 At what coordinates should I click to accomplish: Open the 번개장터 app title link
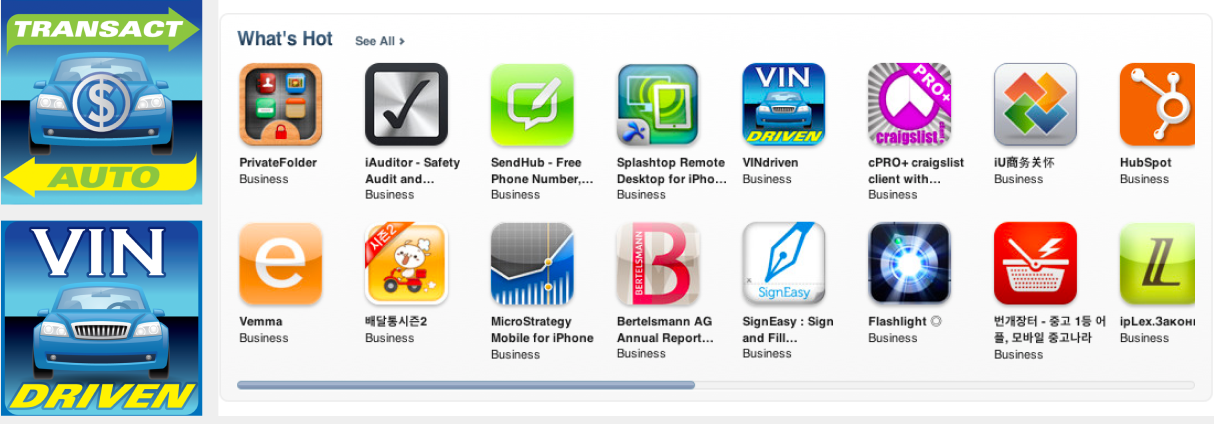click(1050, 329)
